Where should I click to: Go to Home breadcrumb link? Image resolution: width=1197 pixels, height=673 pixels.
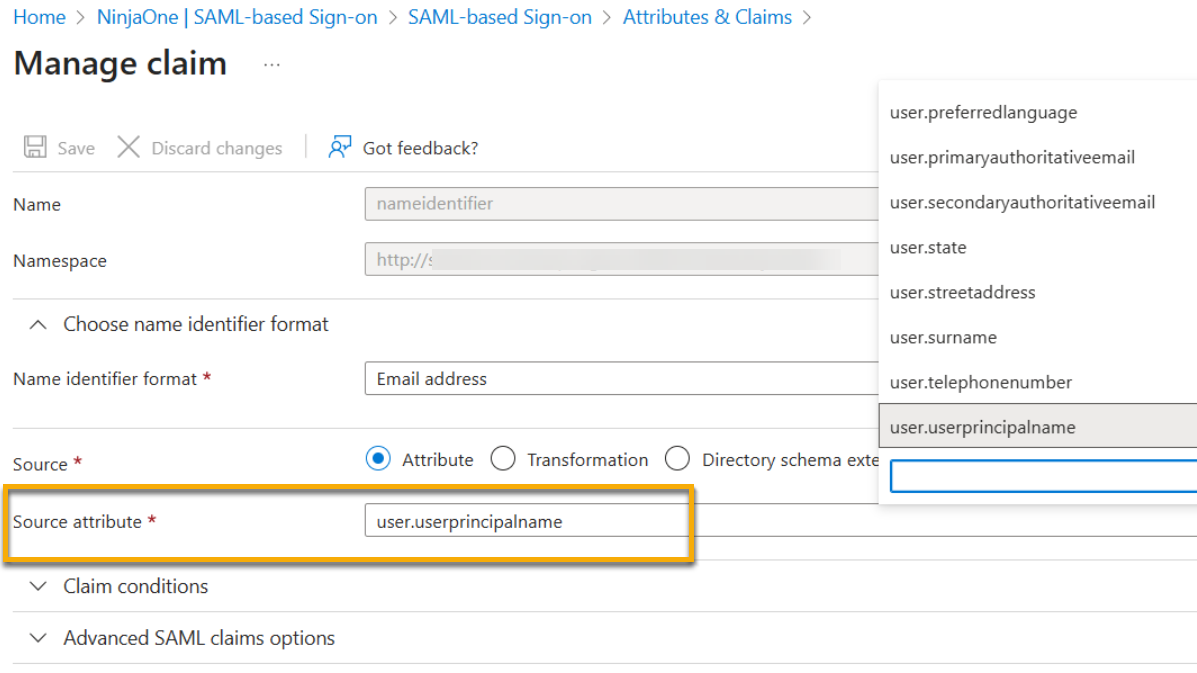click(x=39, y=17)
